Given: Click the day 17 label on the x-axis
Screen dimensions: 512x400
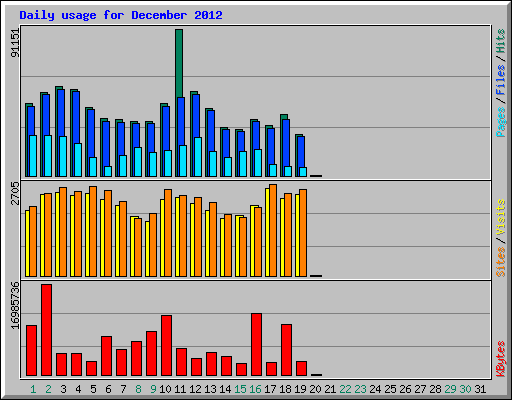Looking at the screenshot, I should [x=270, y=389].
